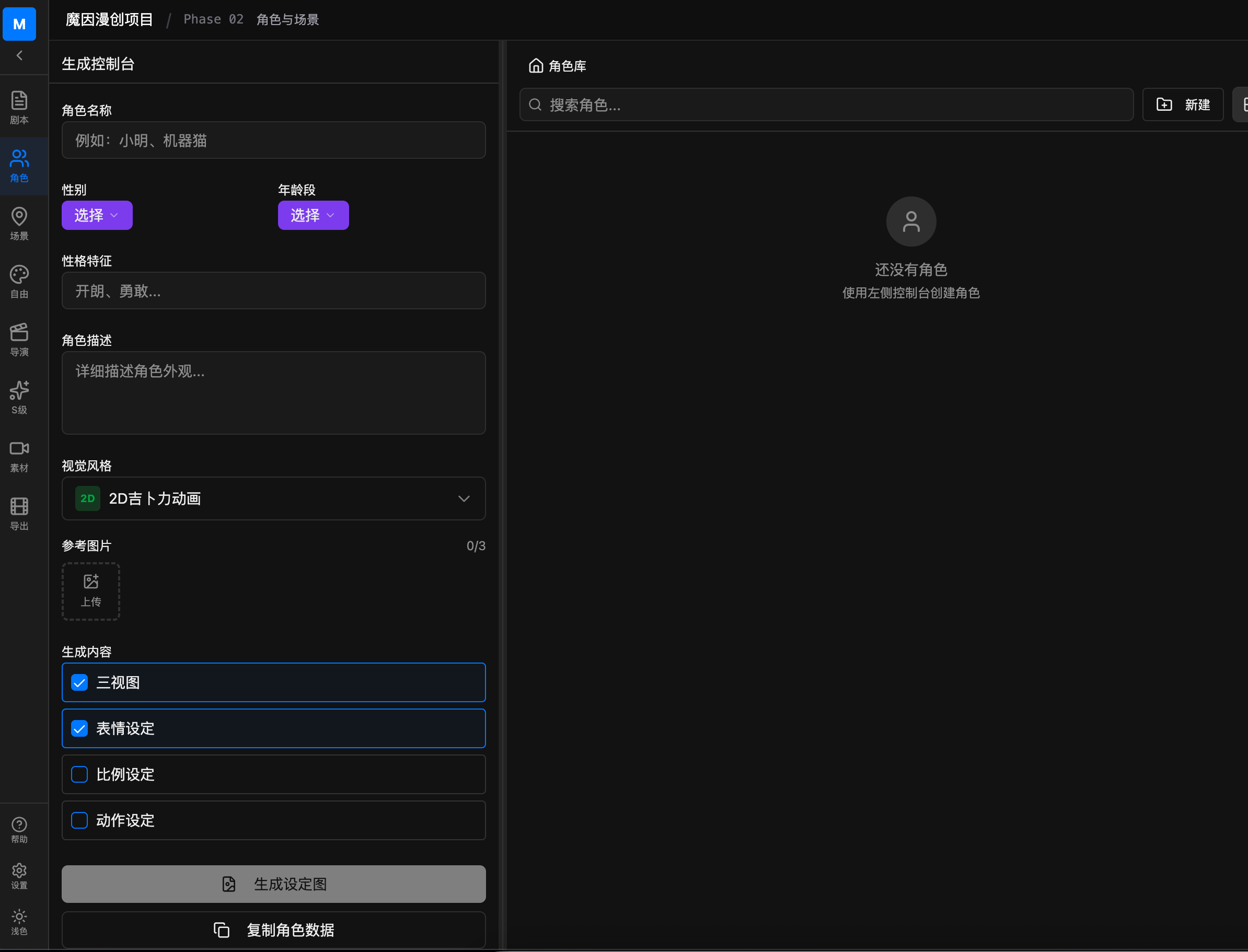Click the 新建 folder button
Image resolution: width=1248 pixels, height=952 pixels.
point(1182,105)
